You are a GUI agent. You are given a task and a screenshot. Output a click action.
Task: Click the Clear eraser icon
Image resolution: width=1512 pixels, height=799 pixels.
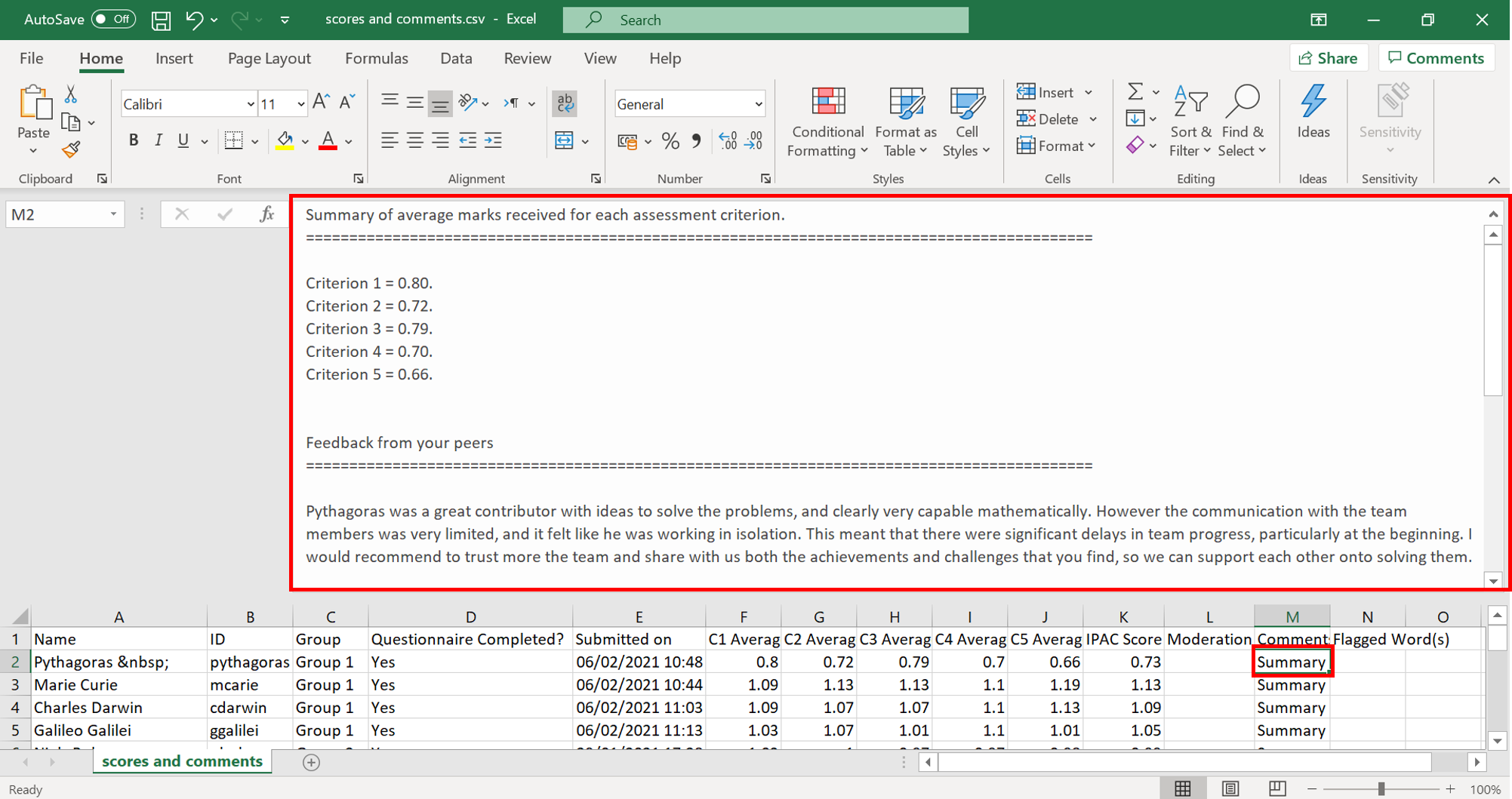[x=1135, y=145]
